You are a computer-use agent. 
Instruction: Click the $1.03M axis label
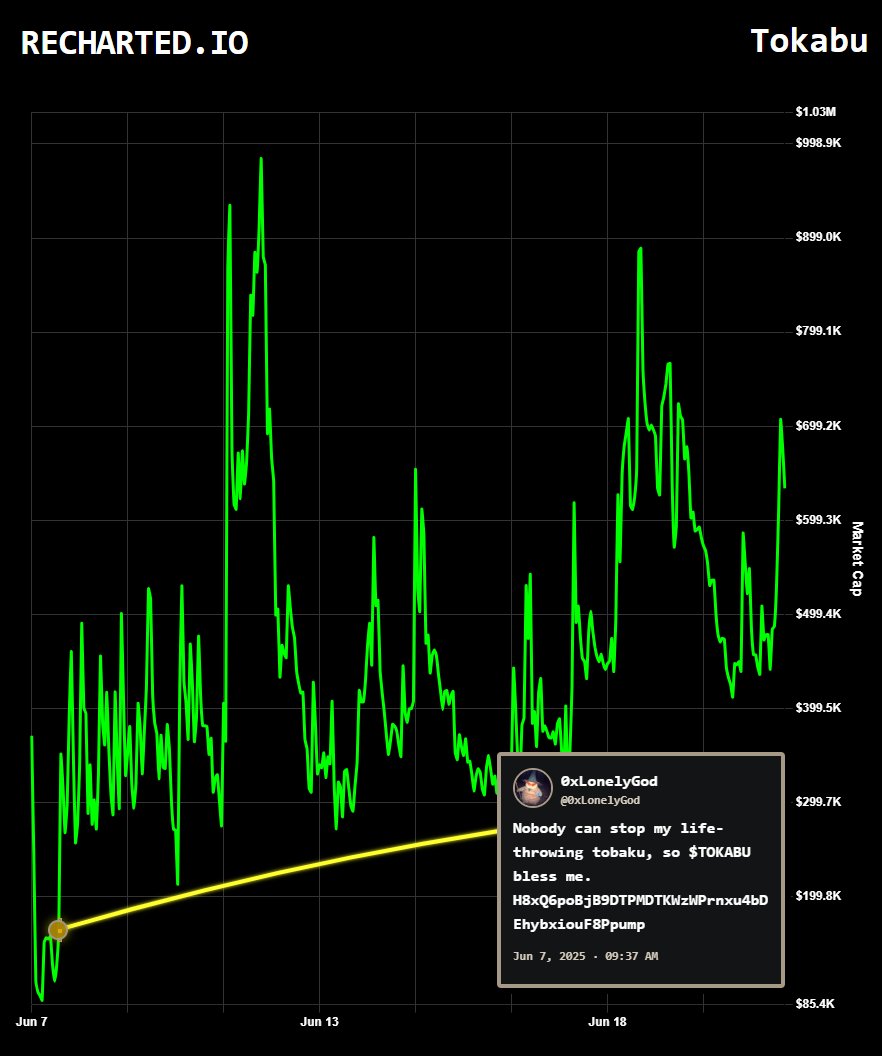(x=815, y=112)
